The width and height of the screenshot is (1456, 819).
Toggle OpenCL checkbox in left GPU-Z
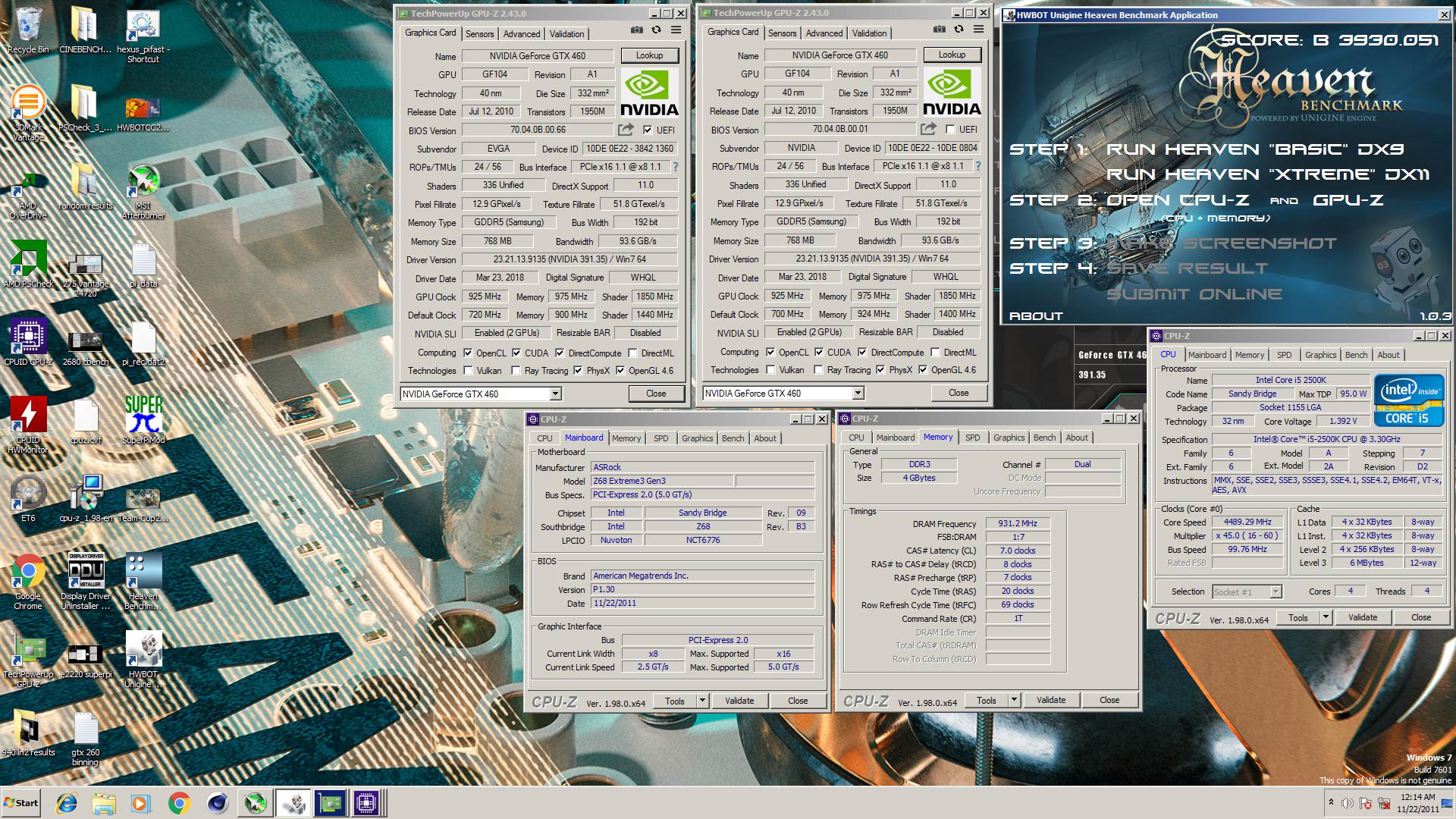click(x=468, y=353)
